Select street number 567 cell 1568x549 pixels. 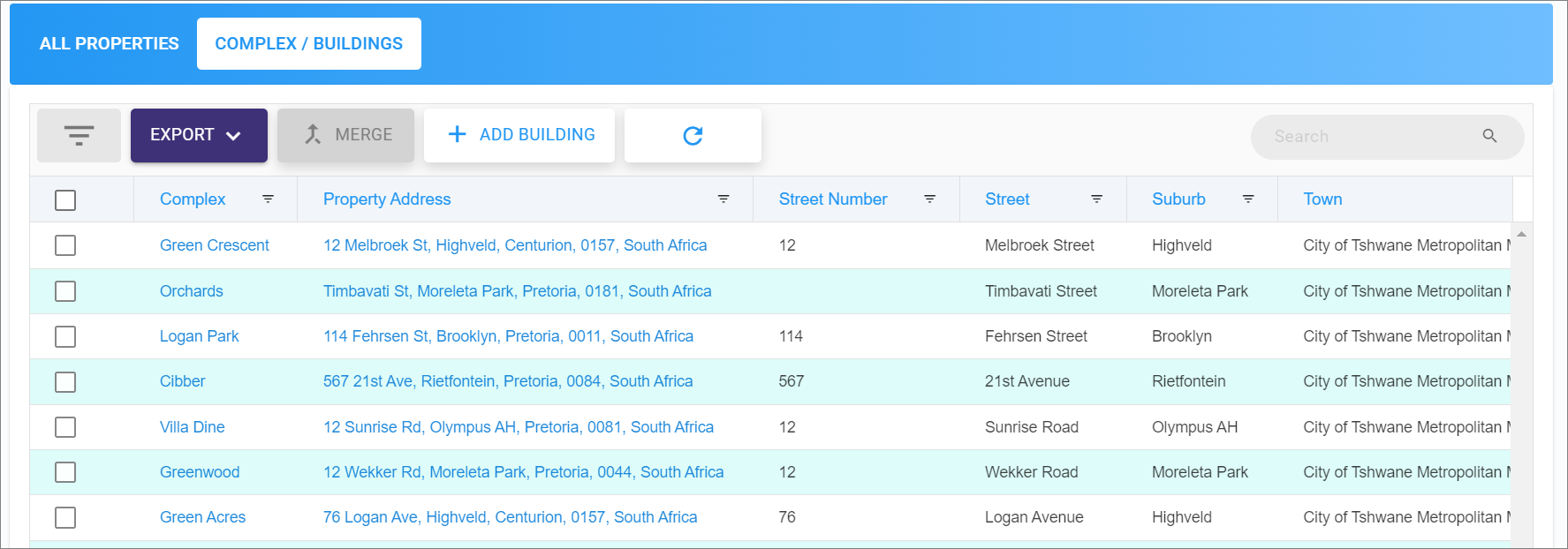(x=792, y=381)
